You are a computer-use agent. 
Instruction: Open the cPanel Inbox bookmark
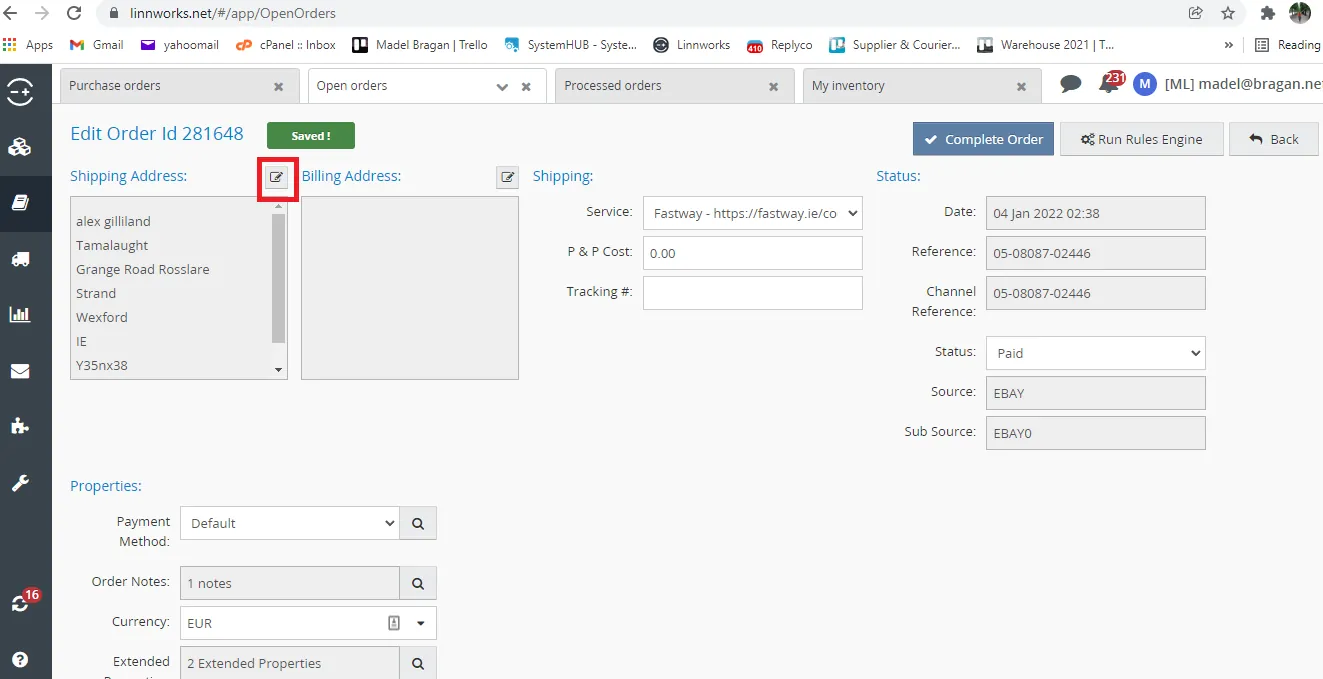[x=286, y=45]
